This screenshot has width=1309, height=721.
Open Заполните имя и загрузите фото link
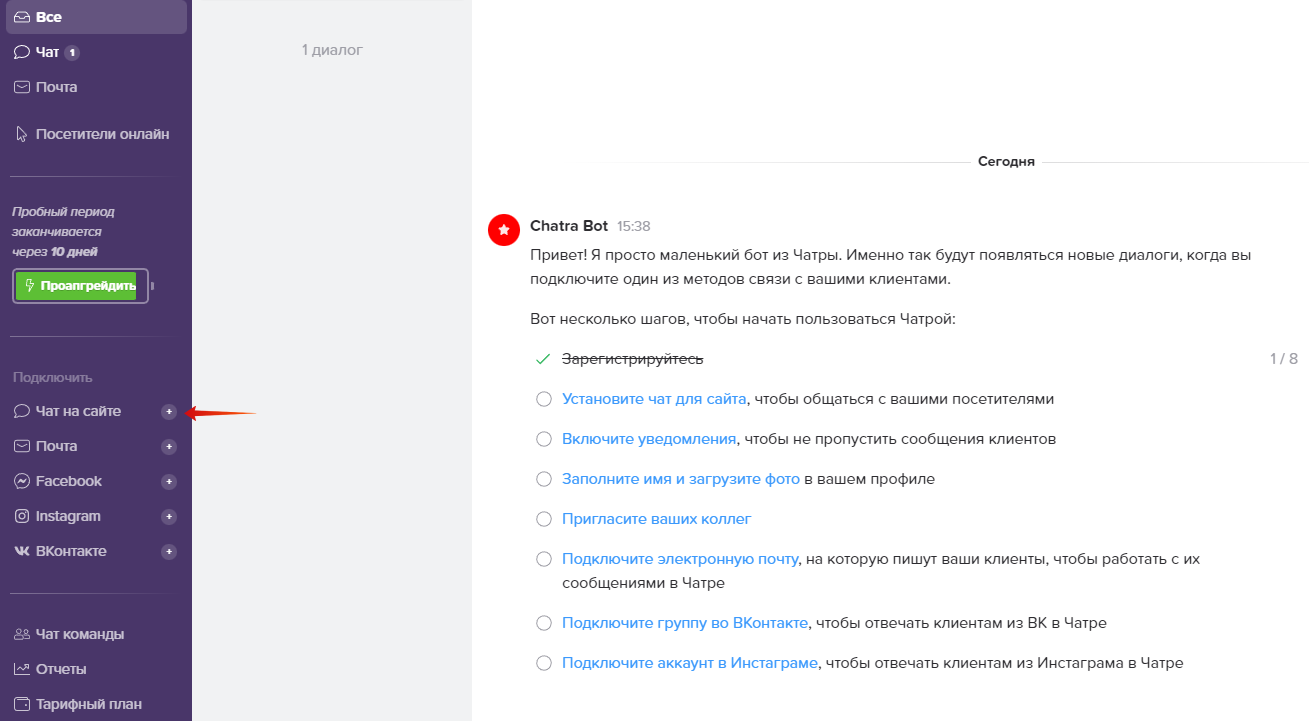click(681, 479)
